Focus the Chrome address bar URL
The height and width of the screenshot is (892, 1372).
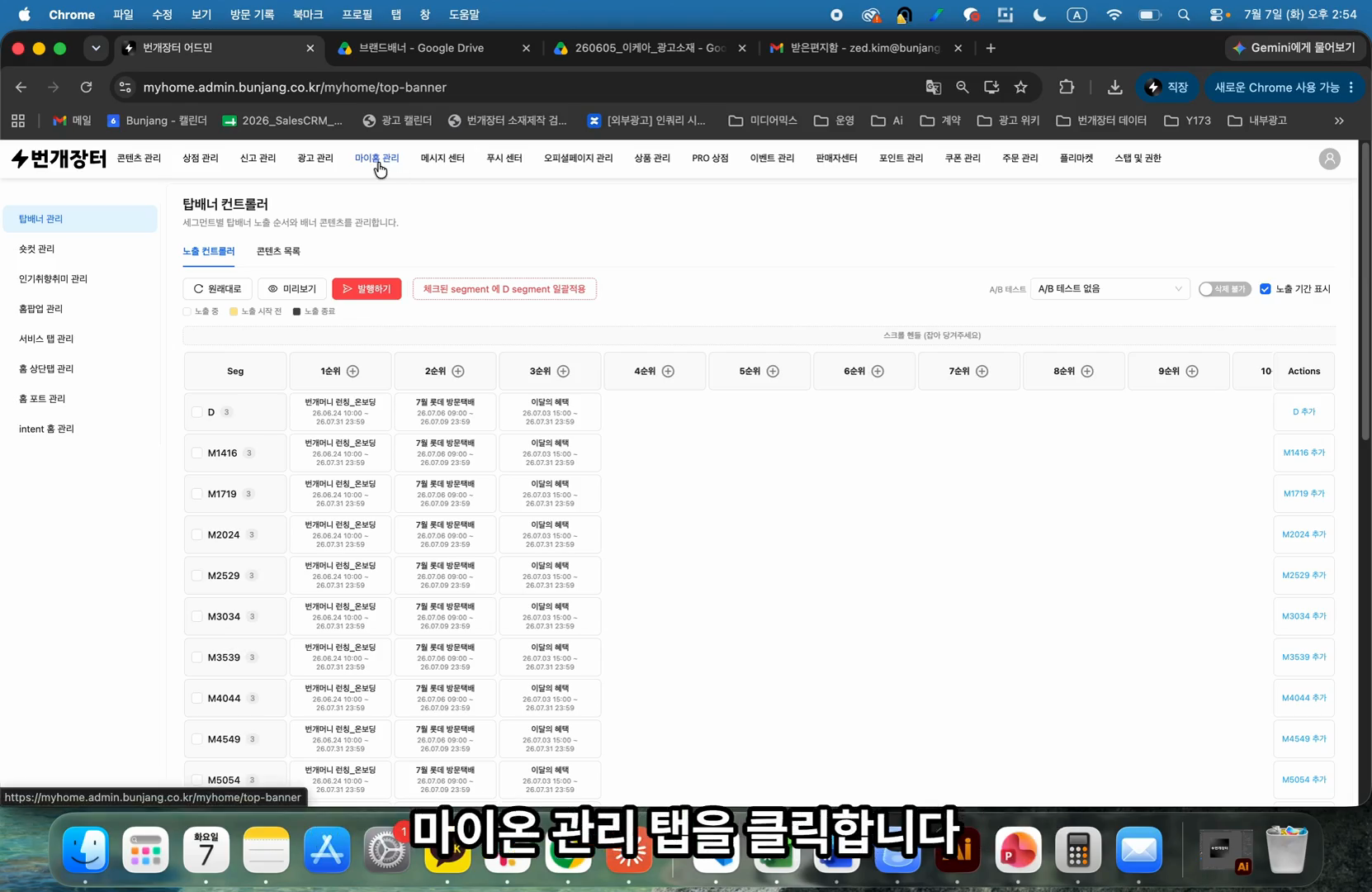295,87
